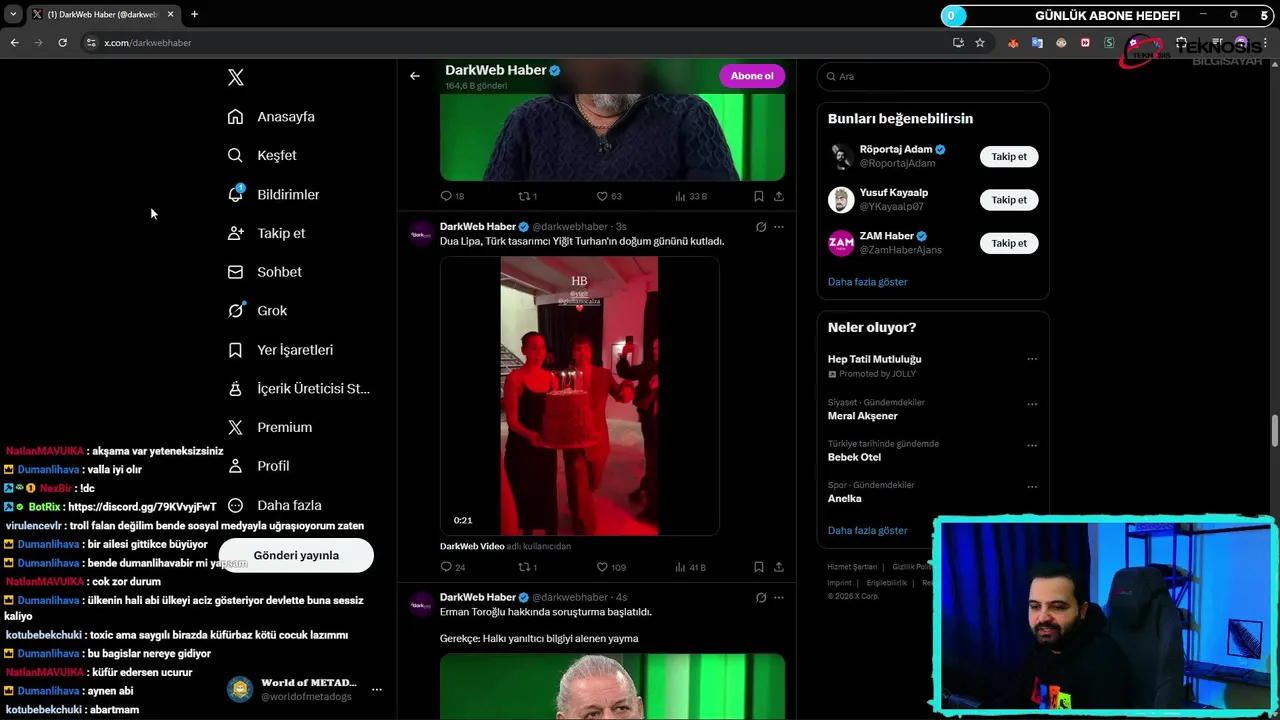This screenshot has height=720, width=1280.
Task: Open Sohbet messages
Action: pyautogui.click(x=264, y=272)
